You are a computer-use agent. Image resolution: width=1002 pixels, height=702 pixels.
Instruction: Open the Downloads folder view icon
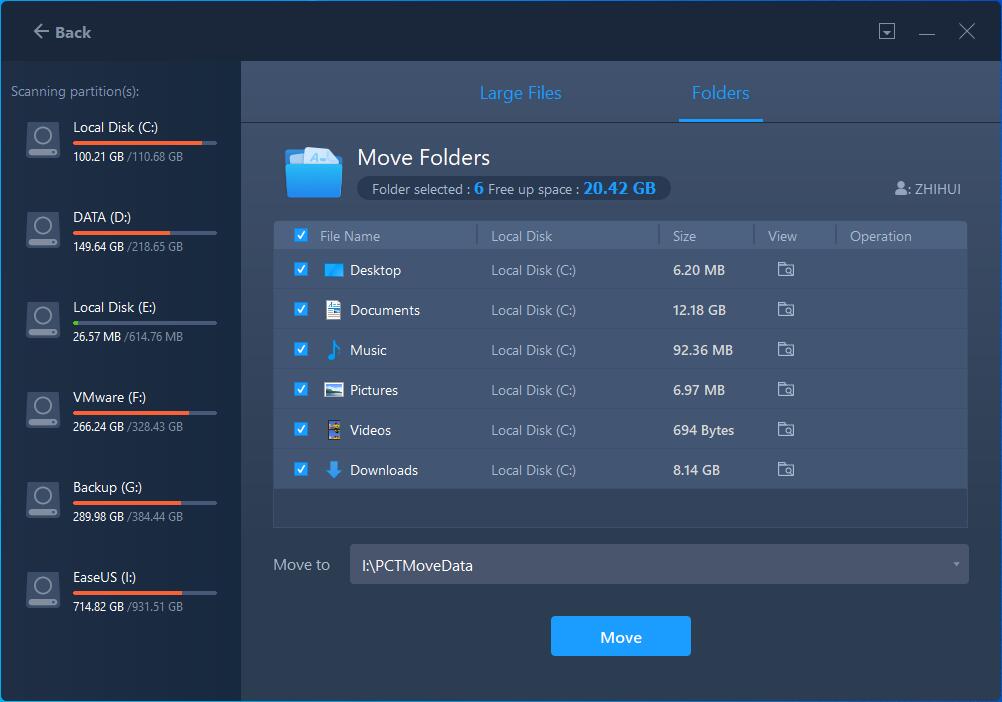click(x=786, y=470)
